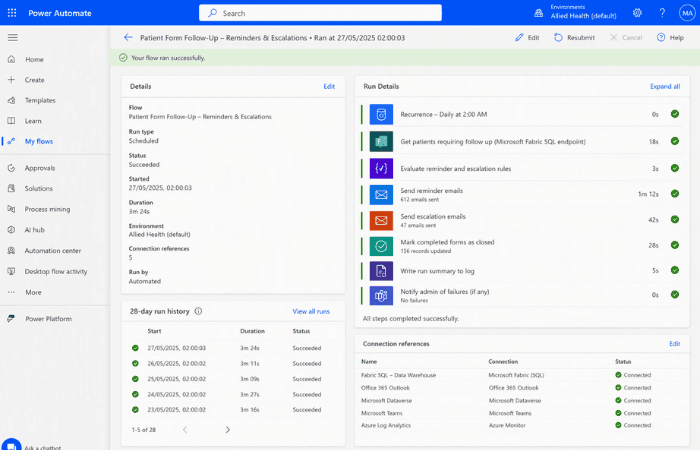Click the Cancel button in command bar
This screenshot has width=700, height=450.
tap(626, 38)
